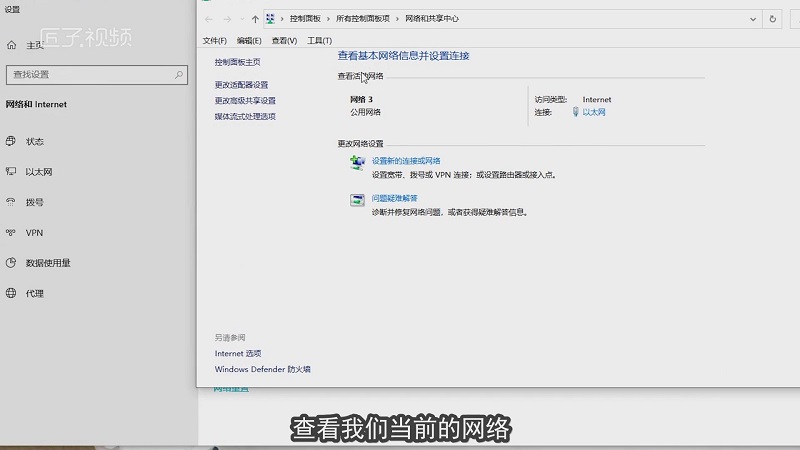800x450 pixels.
Task: Open Windows Defender 防火墙 link
Action: tap(262, 369)
